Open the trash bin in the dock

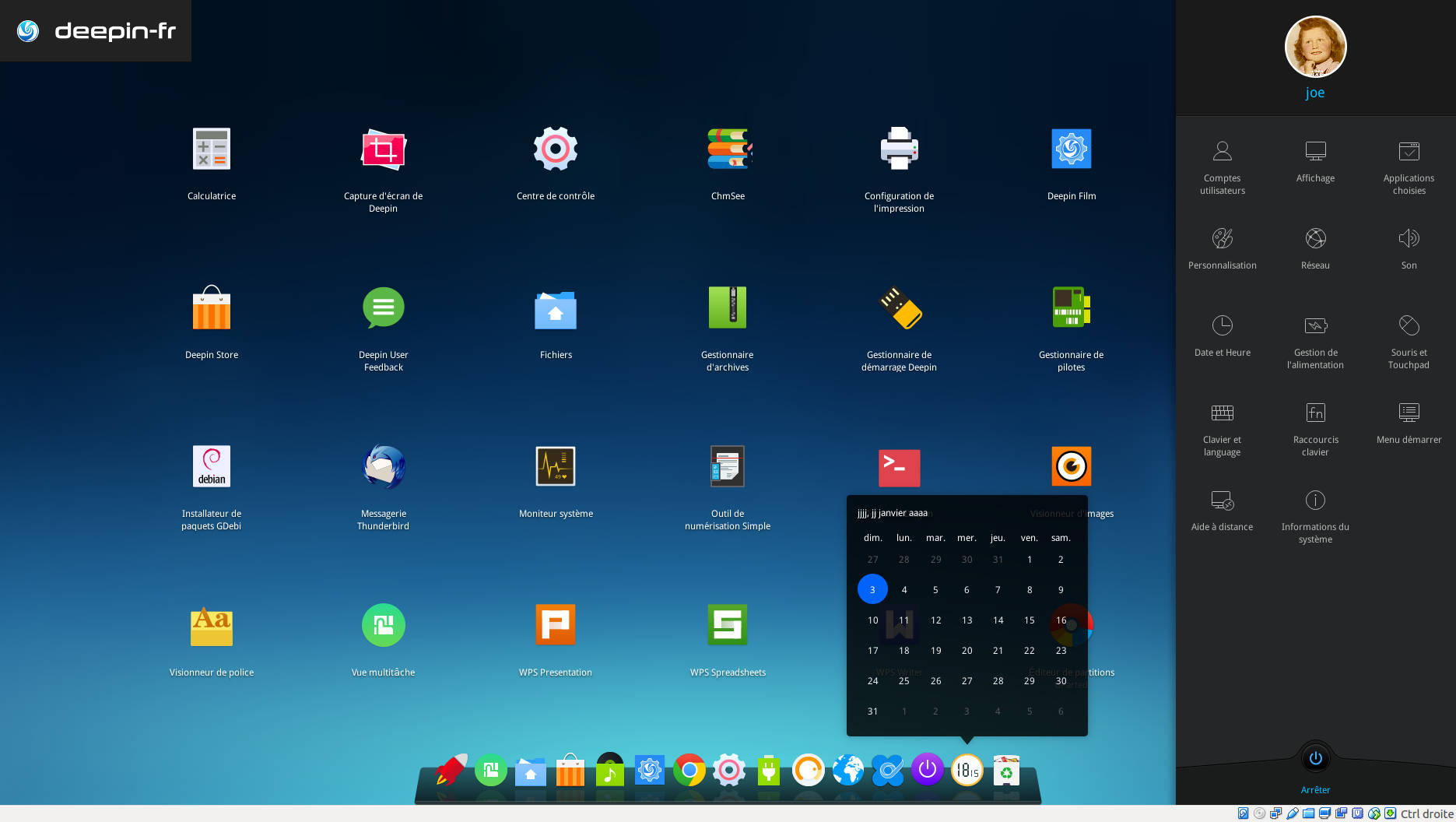point(1007,771)
